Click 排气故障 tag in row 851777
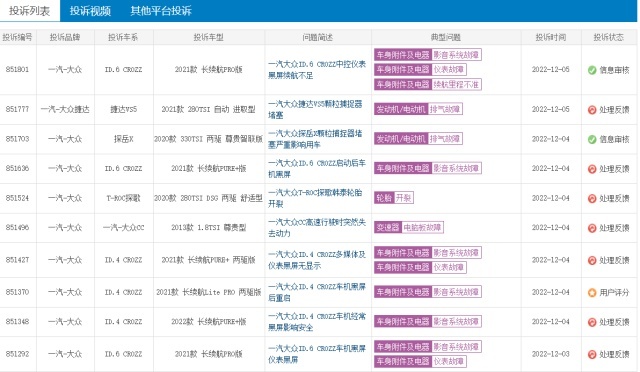Image resolution: width=640 pixels, height=372 pixels. click(418, 109)
